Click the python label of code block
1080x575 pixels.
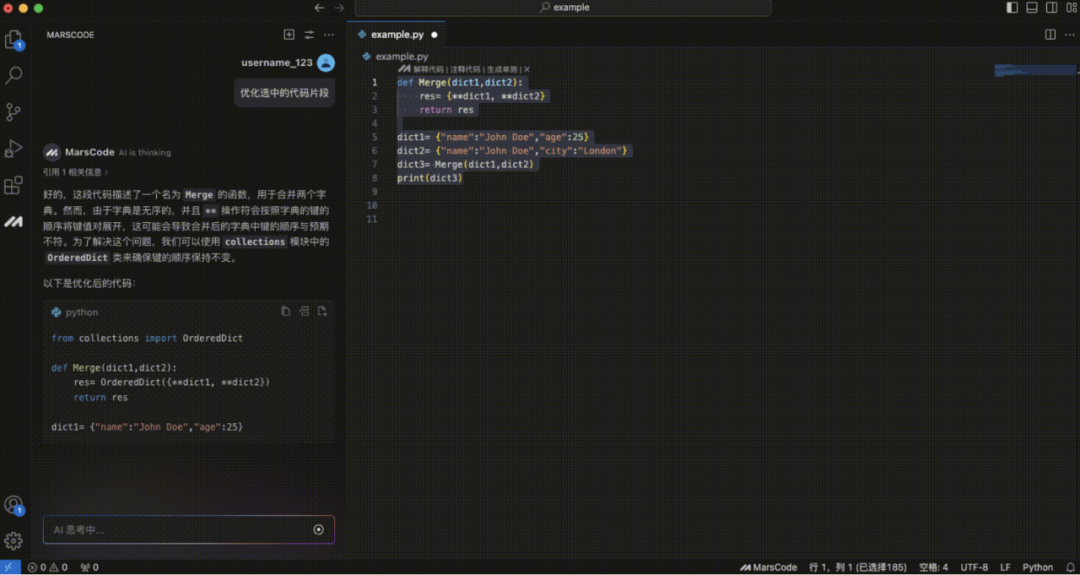pyautogui.click(x=82, y=312)
